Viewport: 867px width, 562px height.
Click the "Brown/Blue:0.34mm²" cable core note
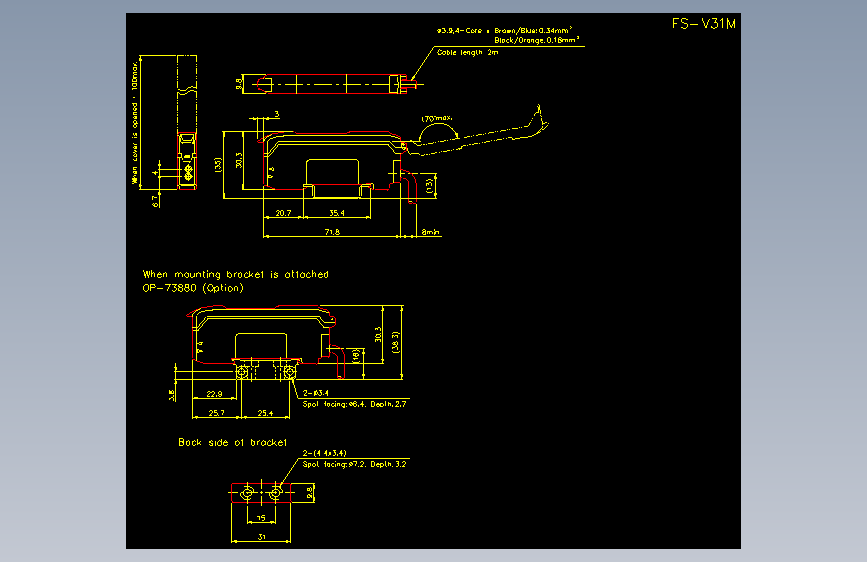[x=533, y=30]
